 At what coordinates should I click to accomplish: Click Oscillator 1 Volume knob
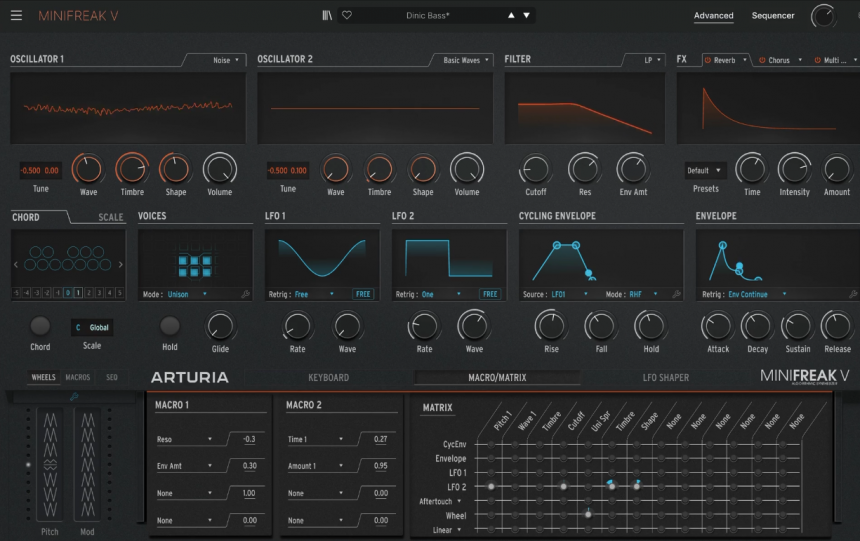pos(220,169)
